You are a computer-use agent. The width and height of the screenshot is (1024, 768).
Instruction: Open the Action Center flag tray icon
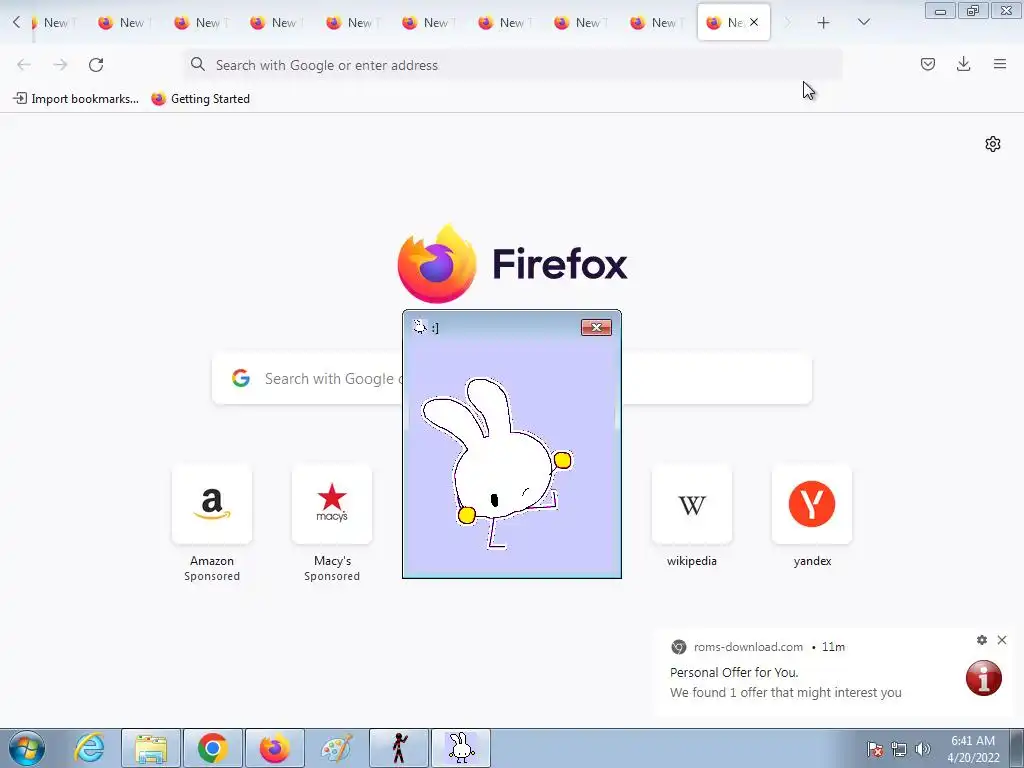coord(875,749)
